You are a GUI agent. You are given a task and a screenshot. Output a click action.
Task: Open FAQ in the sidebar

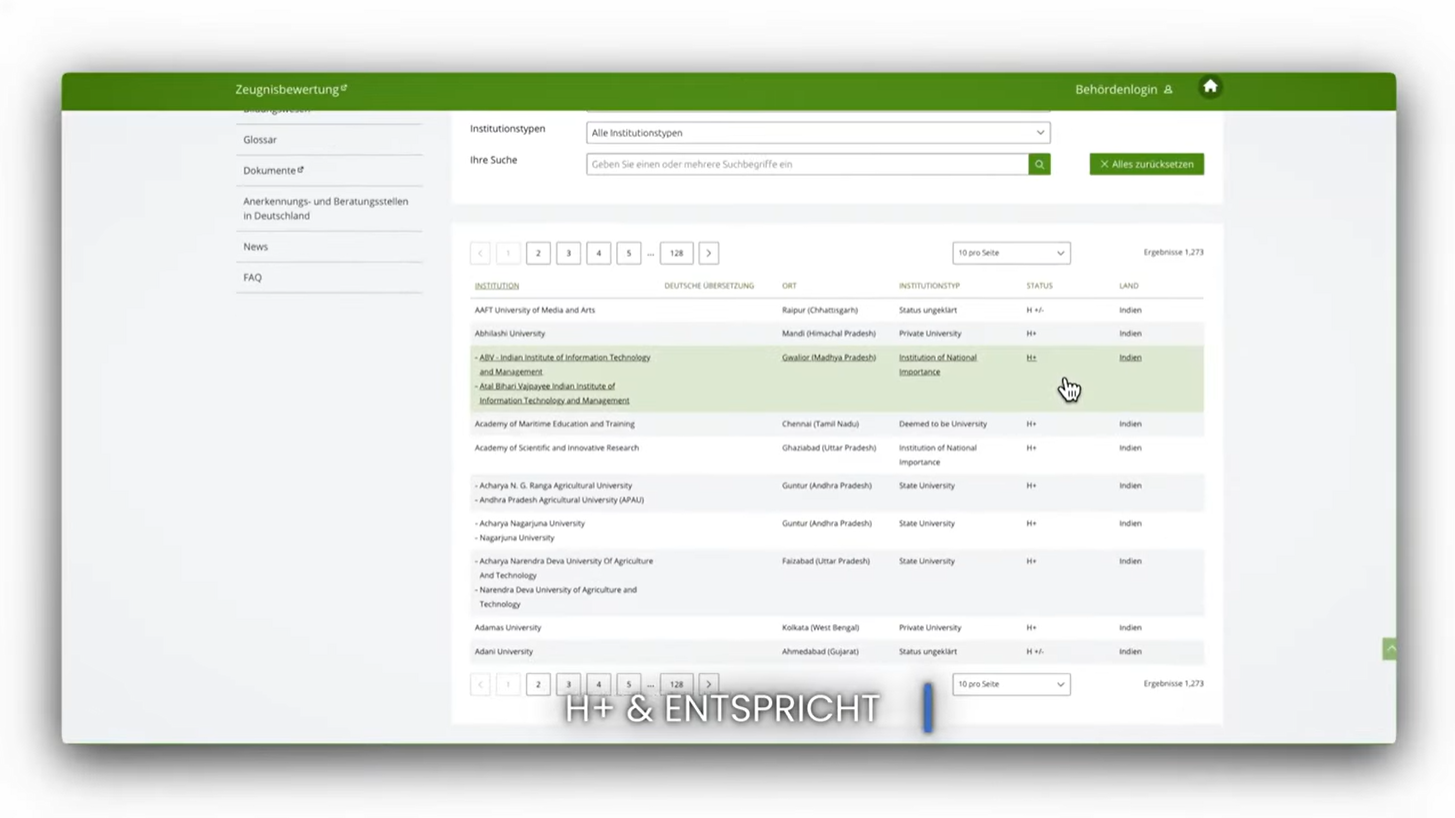252,277
